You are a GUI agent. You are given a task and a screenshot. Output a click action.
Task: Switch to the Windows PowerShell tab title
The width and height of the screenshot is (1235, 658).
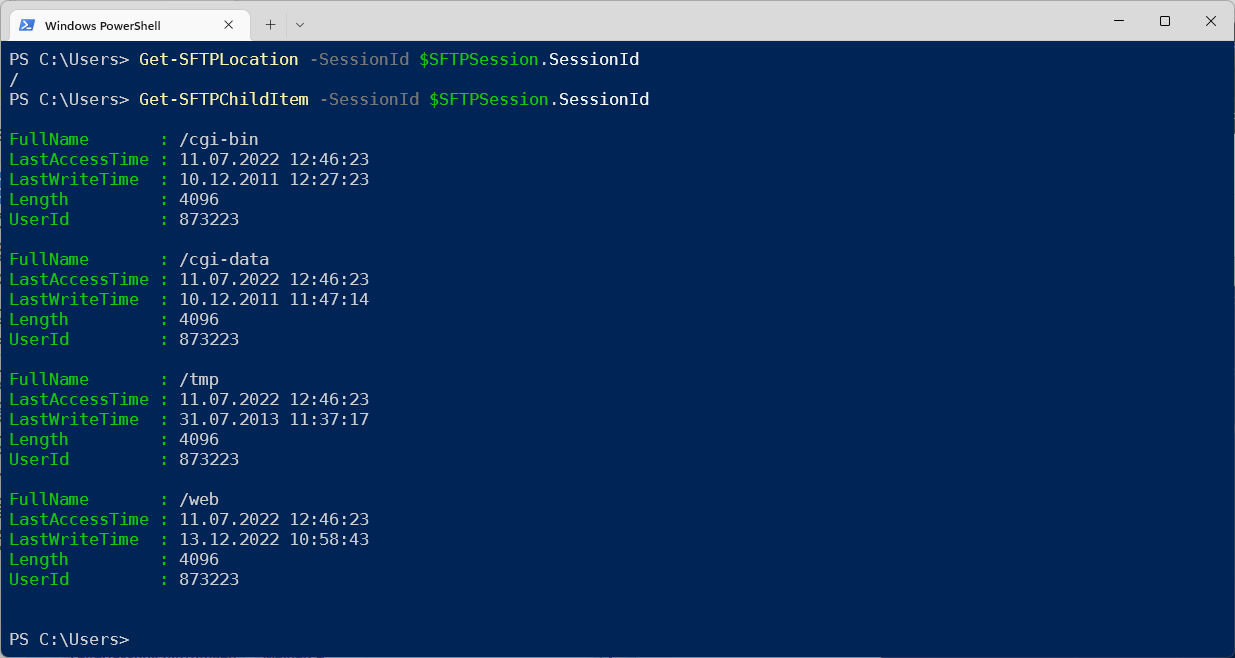(x=111, y=24)
